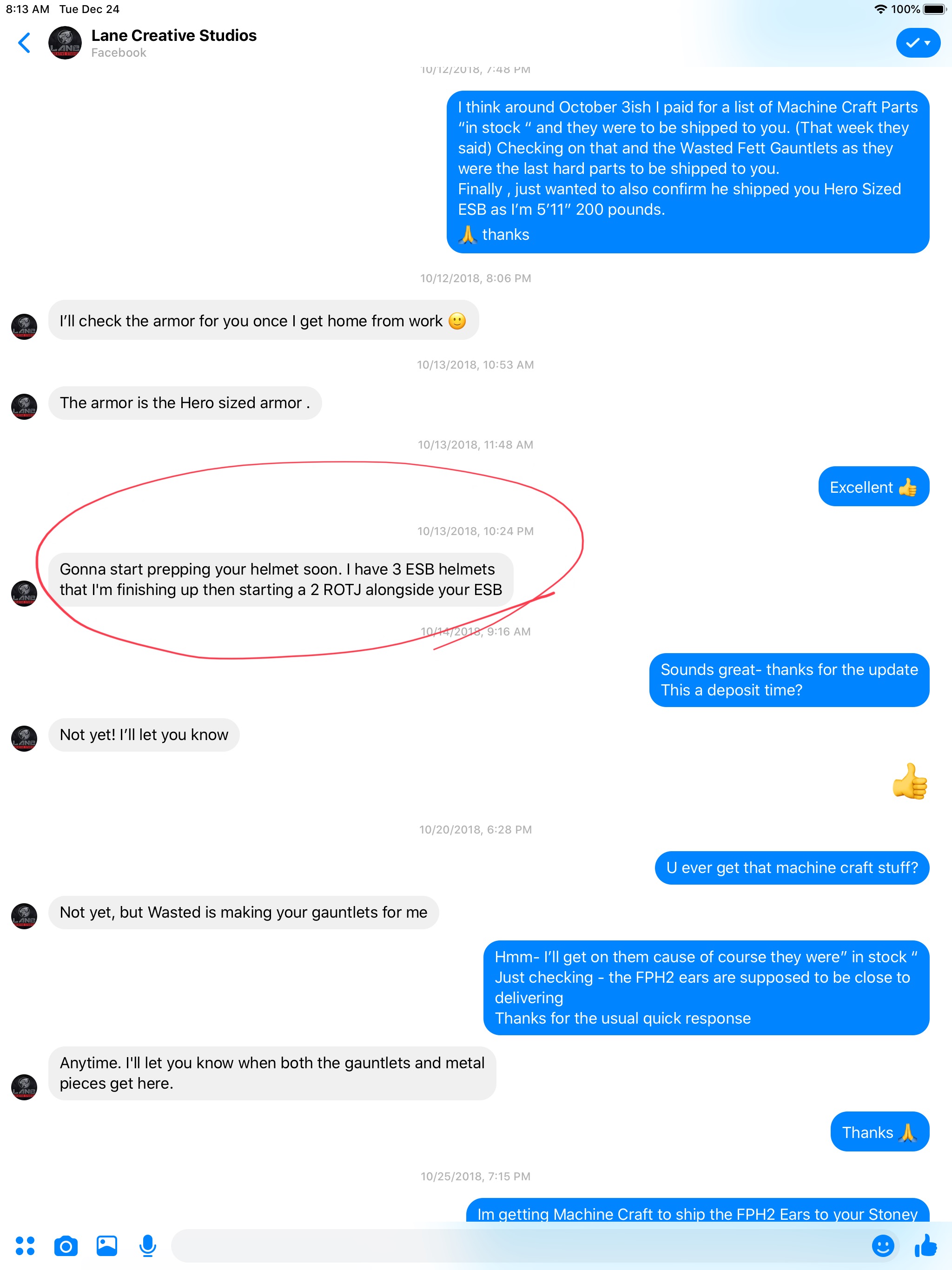Open the checkmark mark-as-done dropdown
This screenshot has height=1270, width=952.
click(x=918, y=42)
